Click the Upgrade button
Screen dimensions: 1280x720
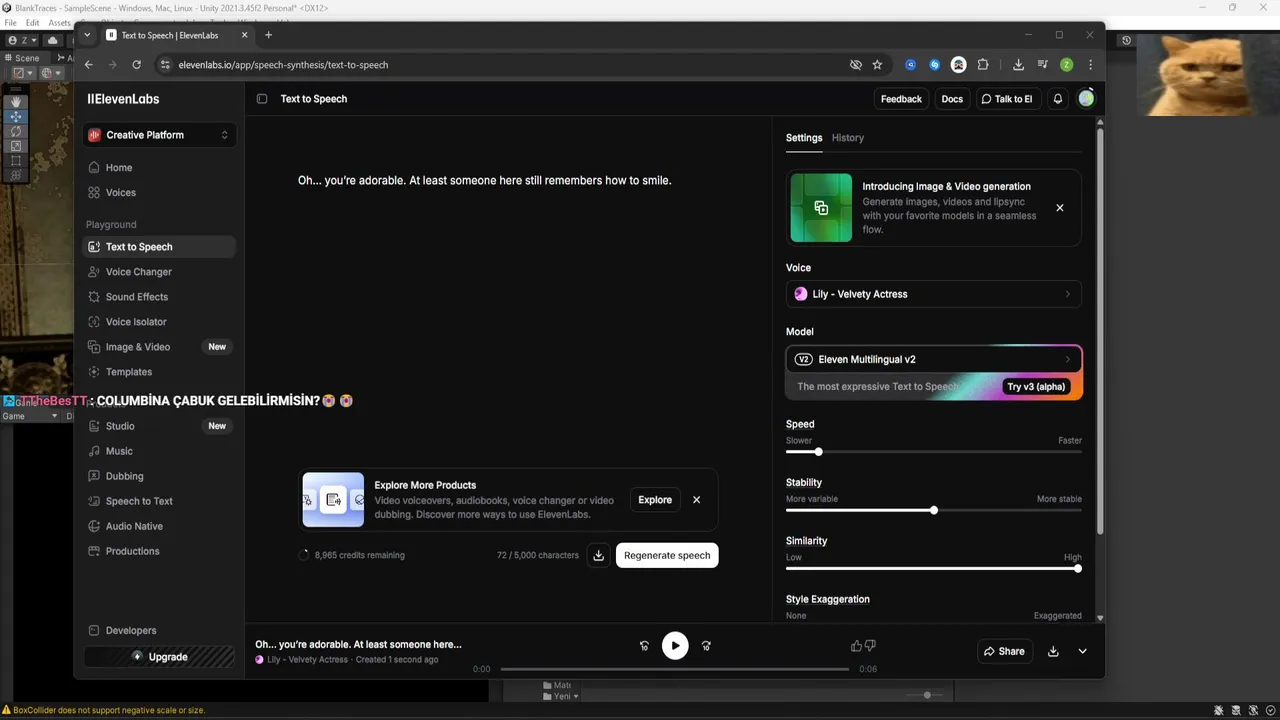pos(159,657)
